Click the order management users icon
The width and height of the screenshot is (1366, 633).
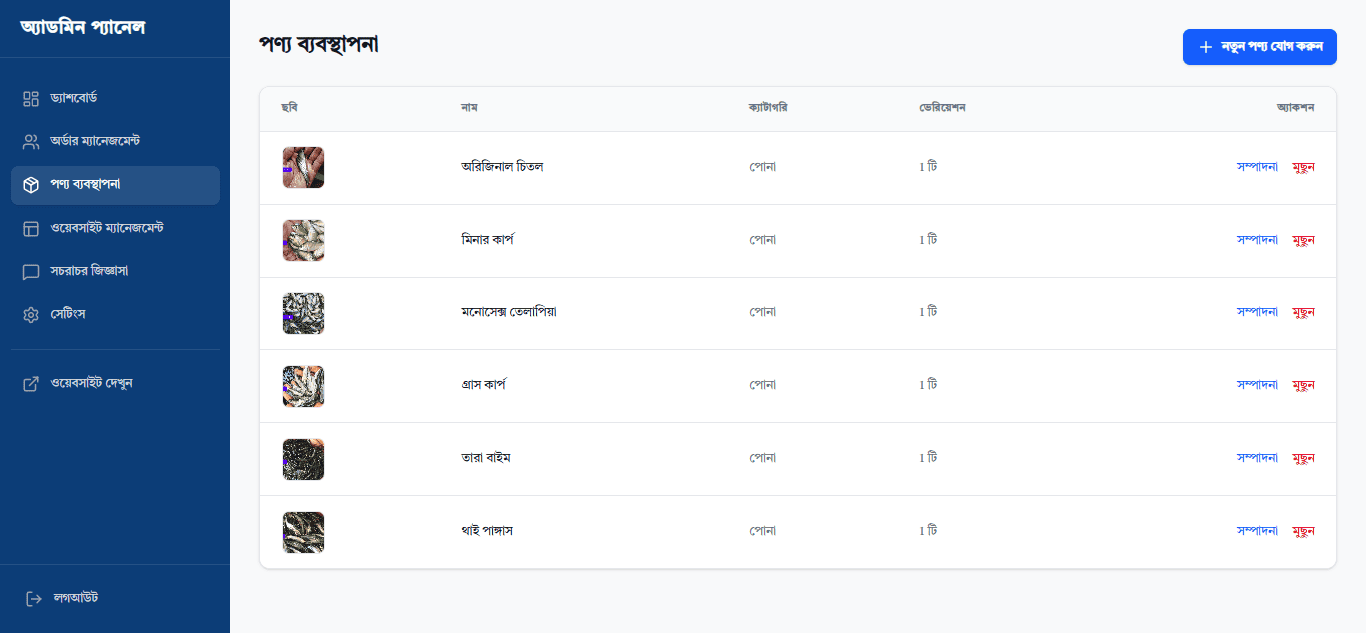31,141
